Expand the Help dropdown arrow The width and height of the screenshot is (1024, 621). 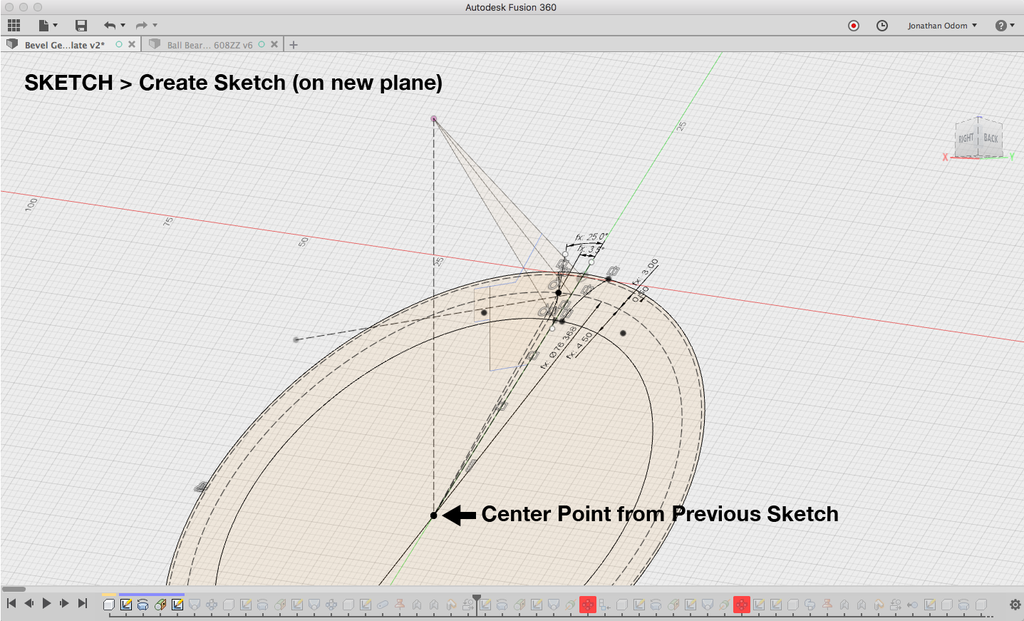point(1013,25)
